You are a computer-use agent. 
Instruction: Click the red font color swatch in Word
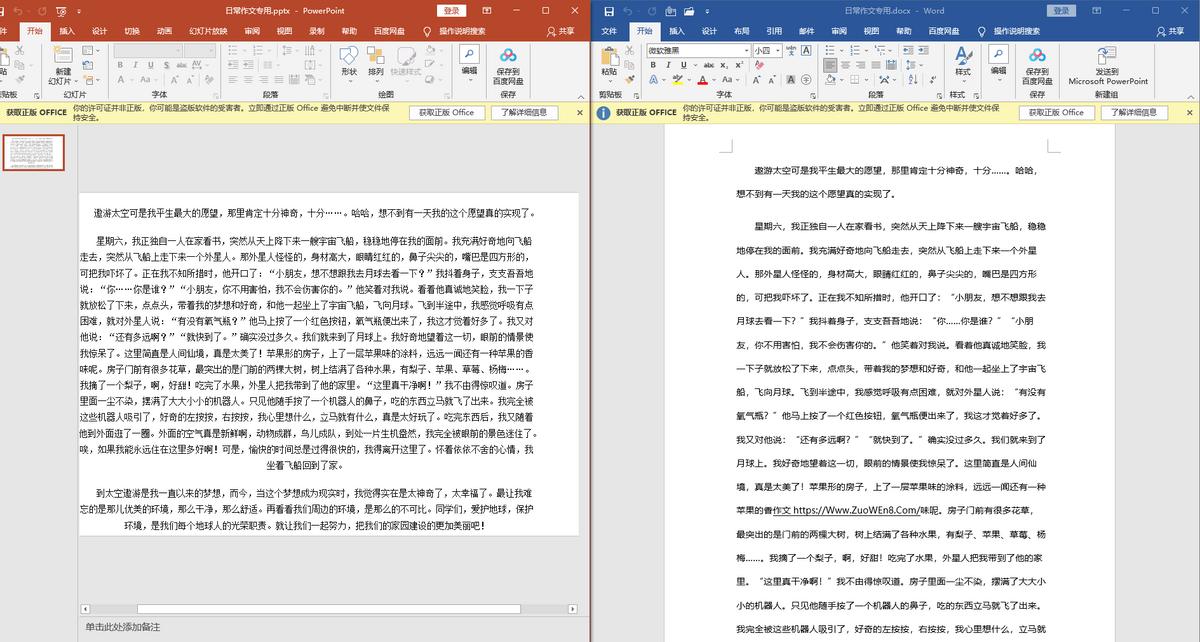click(702, 78)
